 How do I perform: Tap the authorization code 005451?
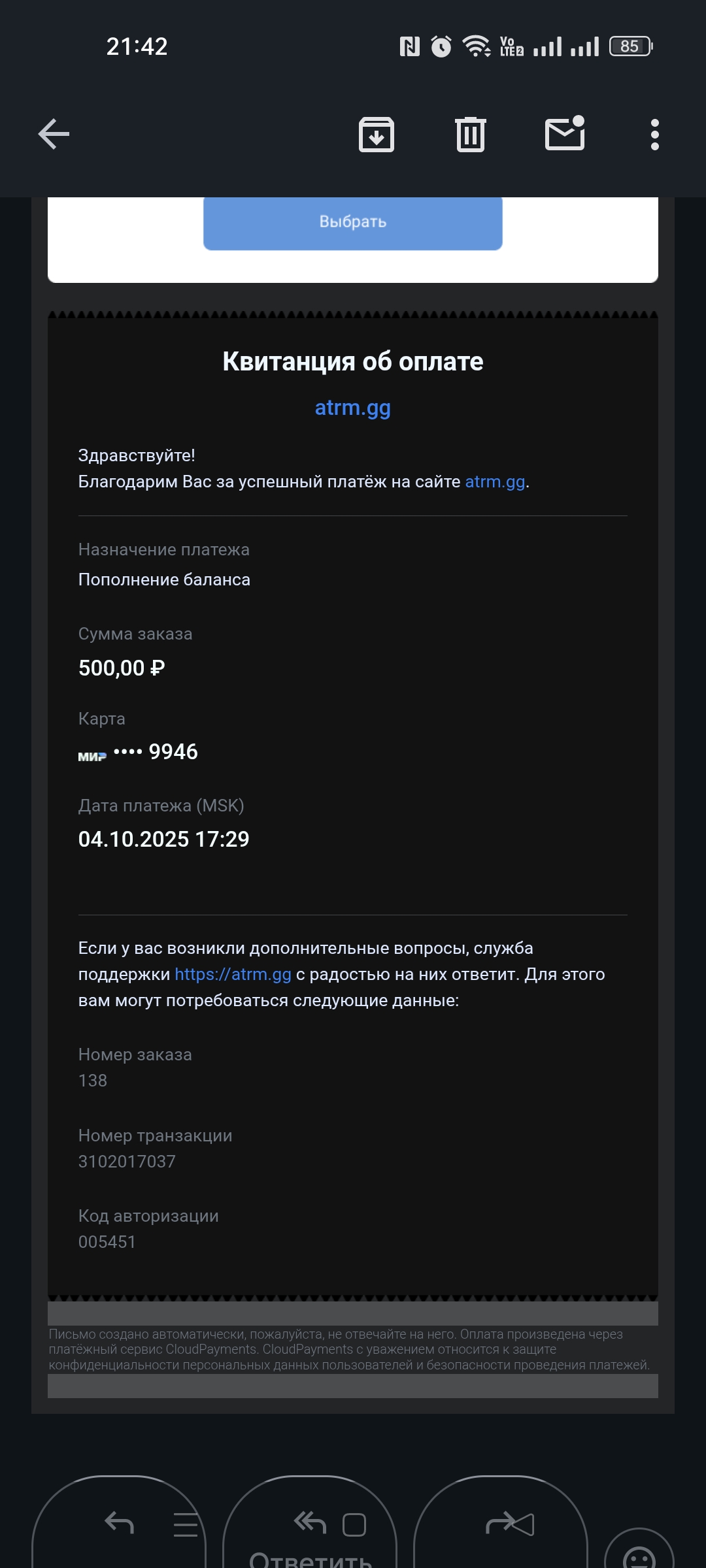point(107,1242)
